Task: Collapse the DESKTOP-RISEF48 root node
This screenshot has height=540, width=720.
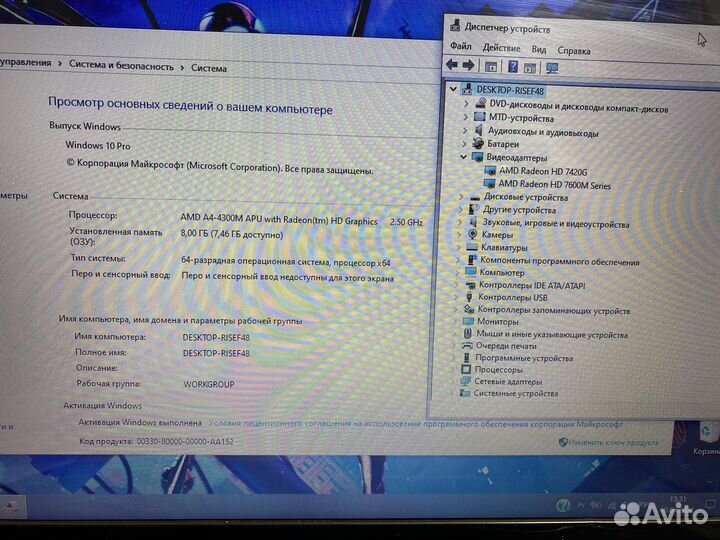Action: click(453, 89)
